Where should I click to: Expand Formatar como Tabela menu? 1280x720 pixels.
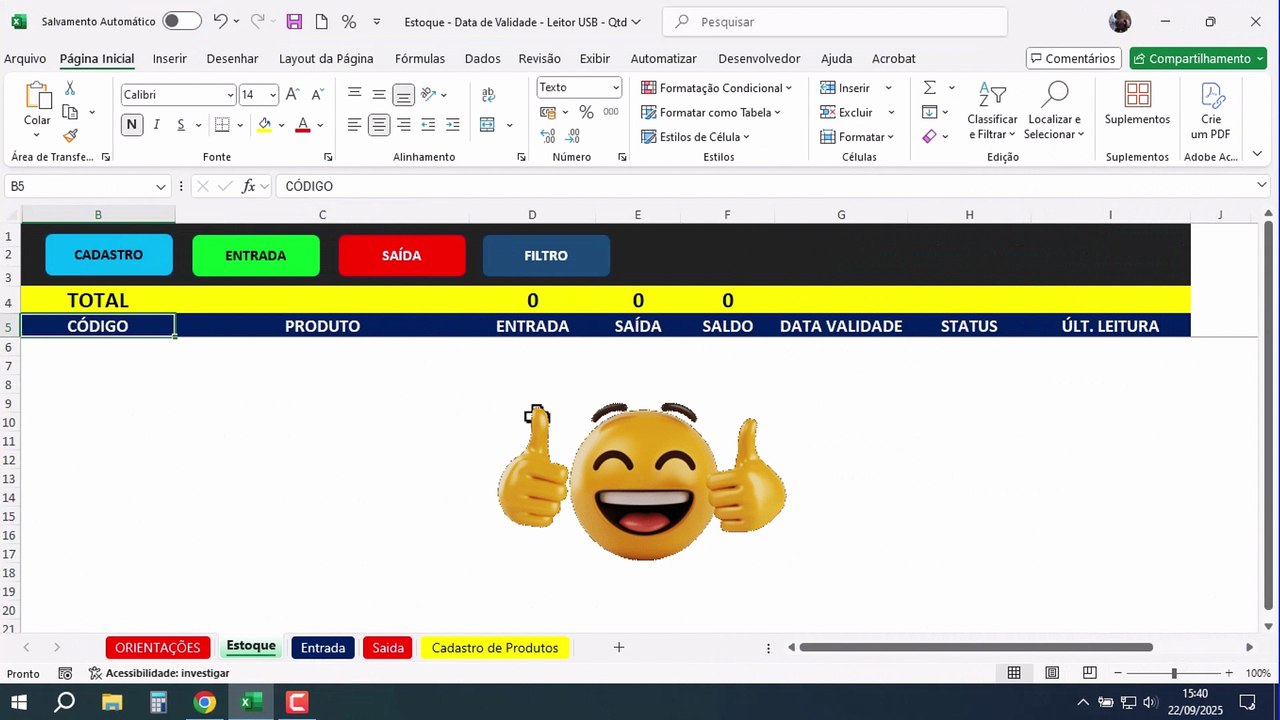click(x=710, y=113)
